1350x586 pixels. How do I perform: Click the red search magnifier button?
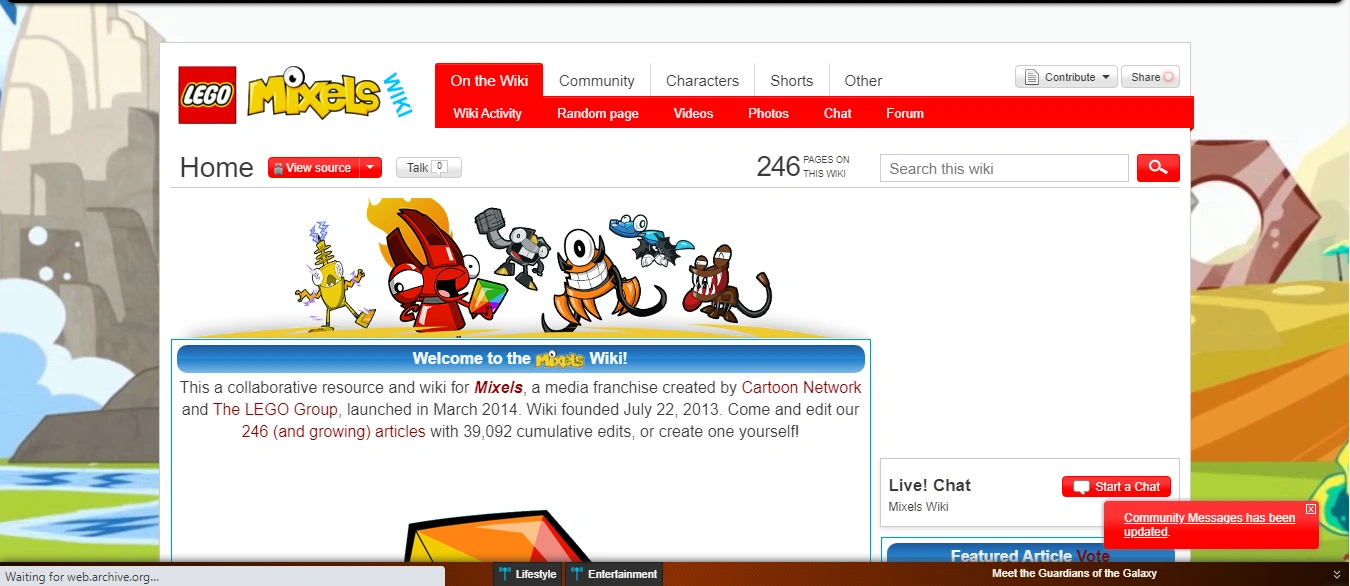[1158, 168]
